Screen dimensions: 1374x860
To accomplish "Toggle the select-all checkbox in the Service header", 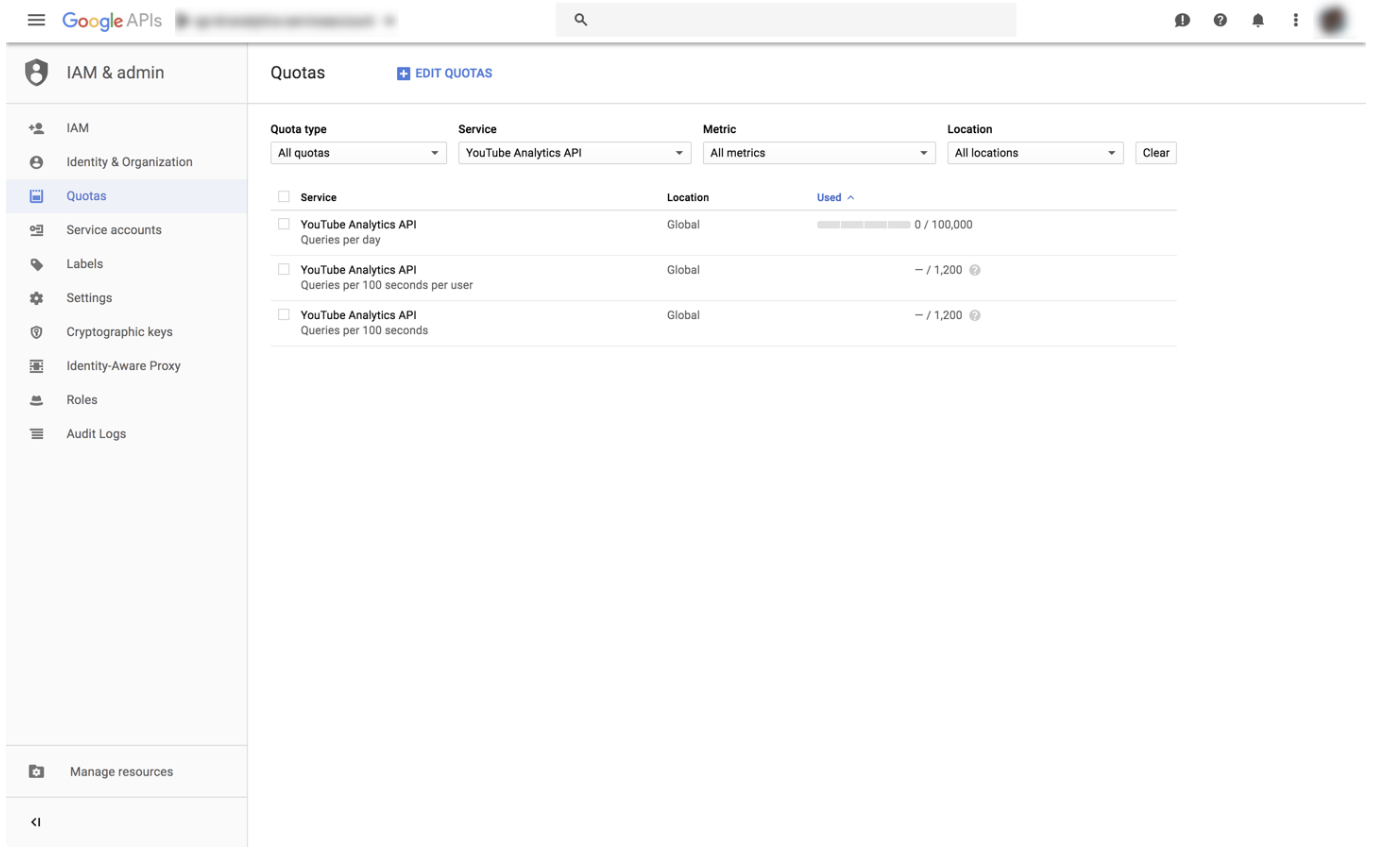I will (284, 197).
